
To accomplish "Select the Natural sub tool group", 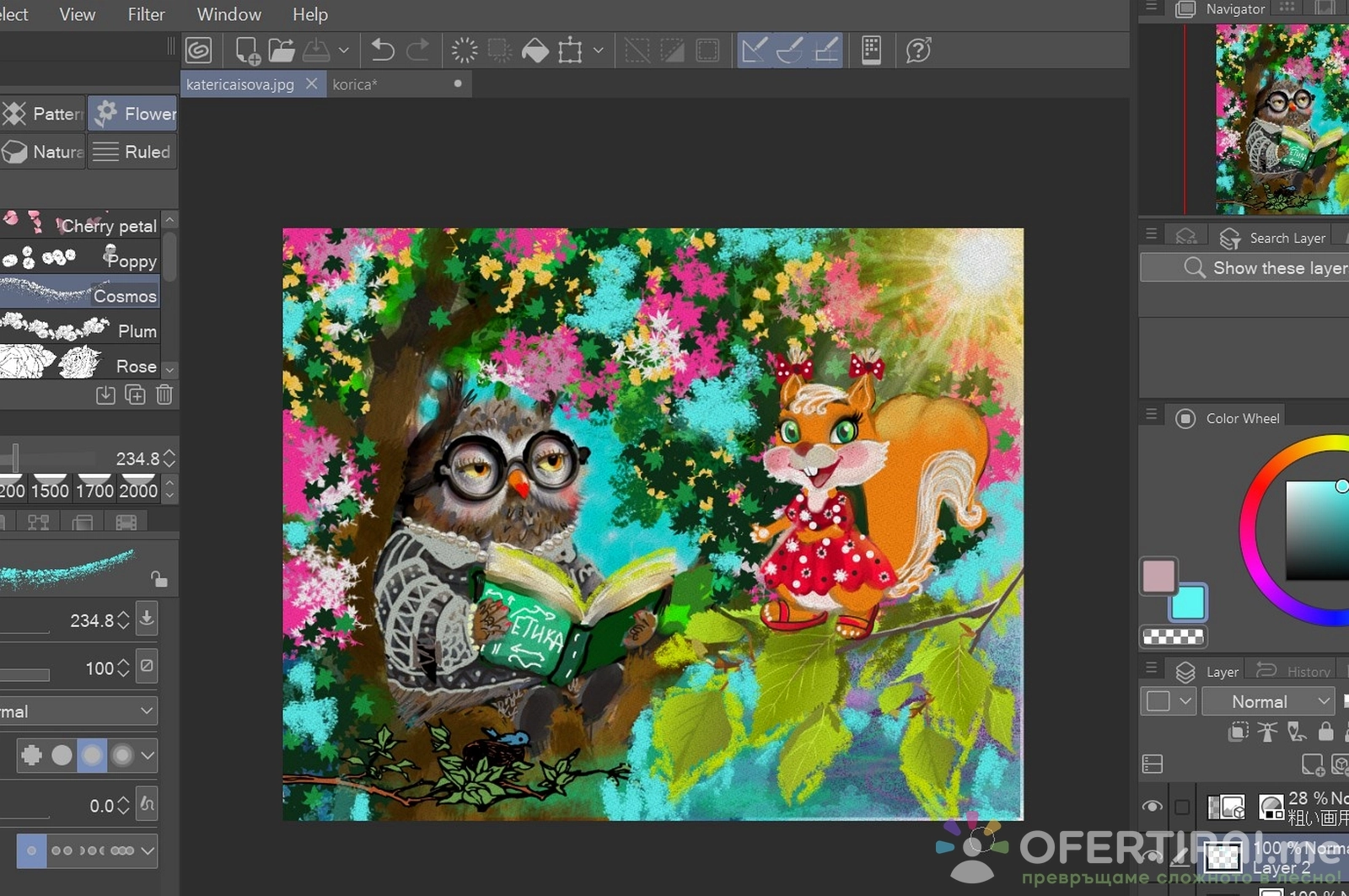I will coord(42,152).
